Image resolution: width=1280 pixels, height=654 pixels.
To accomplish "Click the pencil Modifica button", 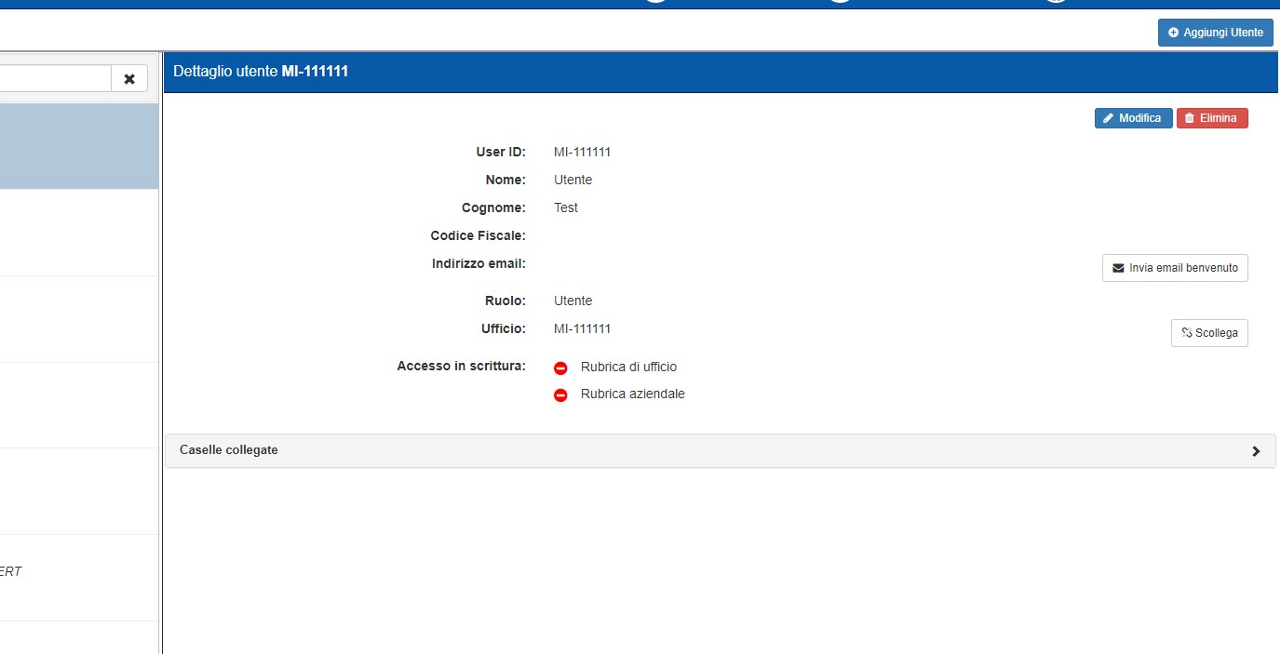I will click(x=1133, y=118).
